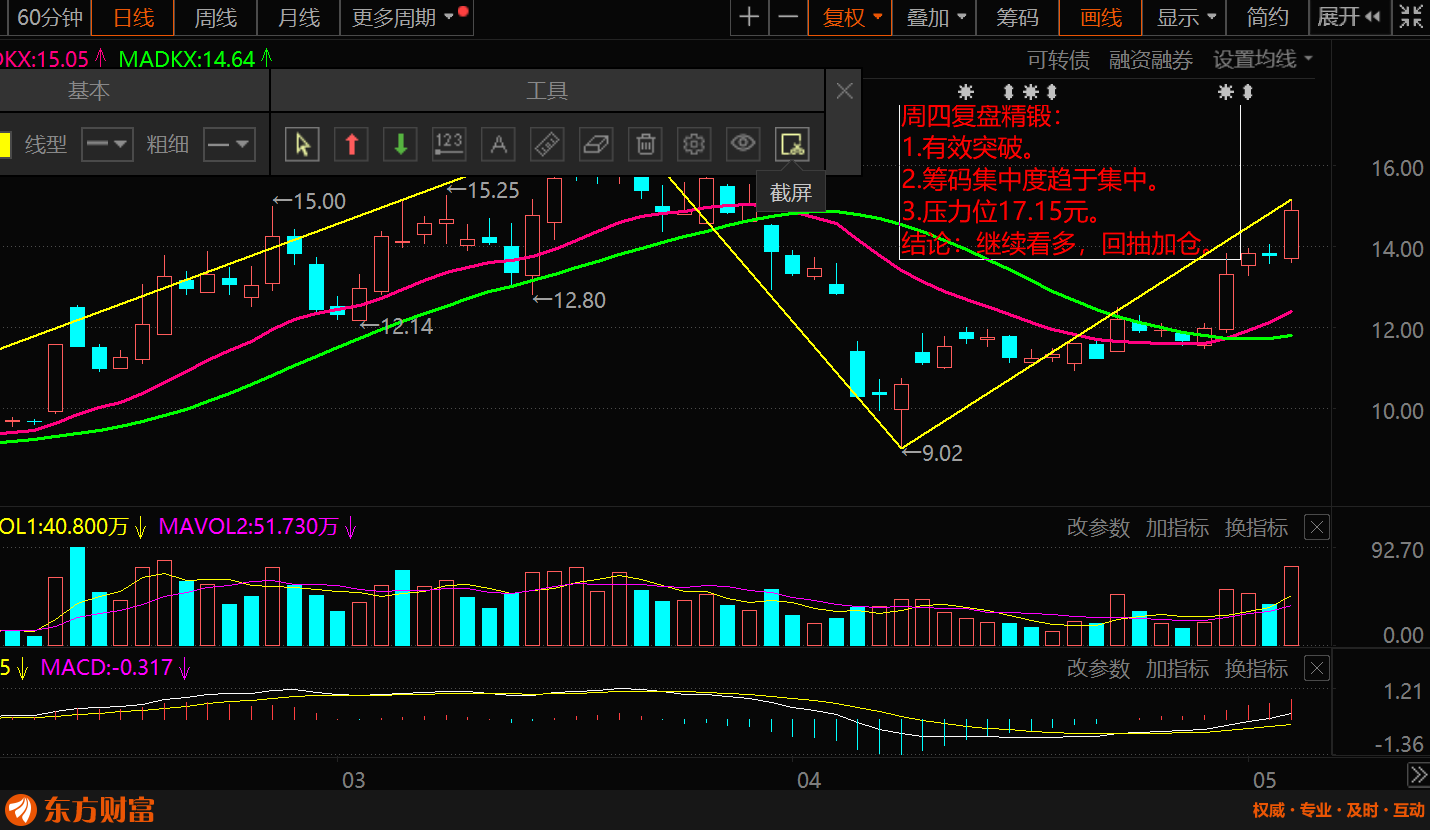Click the 12.80 price label
This screenshot has width=1430, height=830.
click(x=569, y=300)
